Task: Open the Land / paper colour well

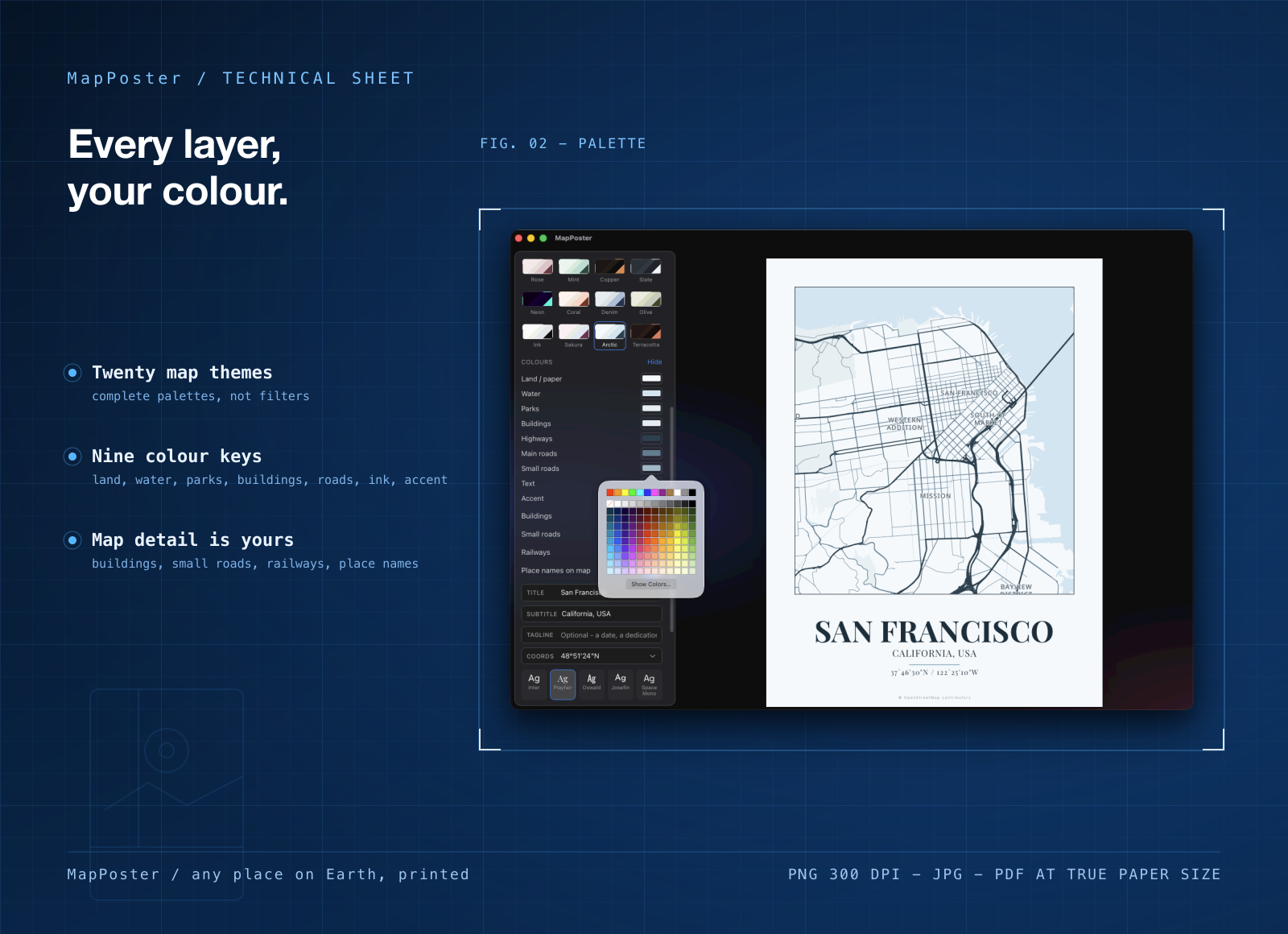Action: click(x=651, y=378)
